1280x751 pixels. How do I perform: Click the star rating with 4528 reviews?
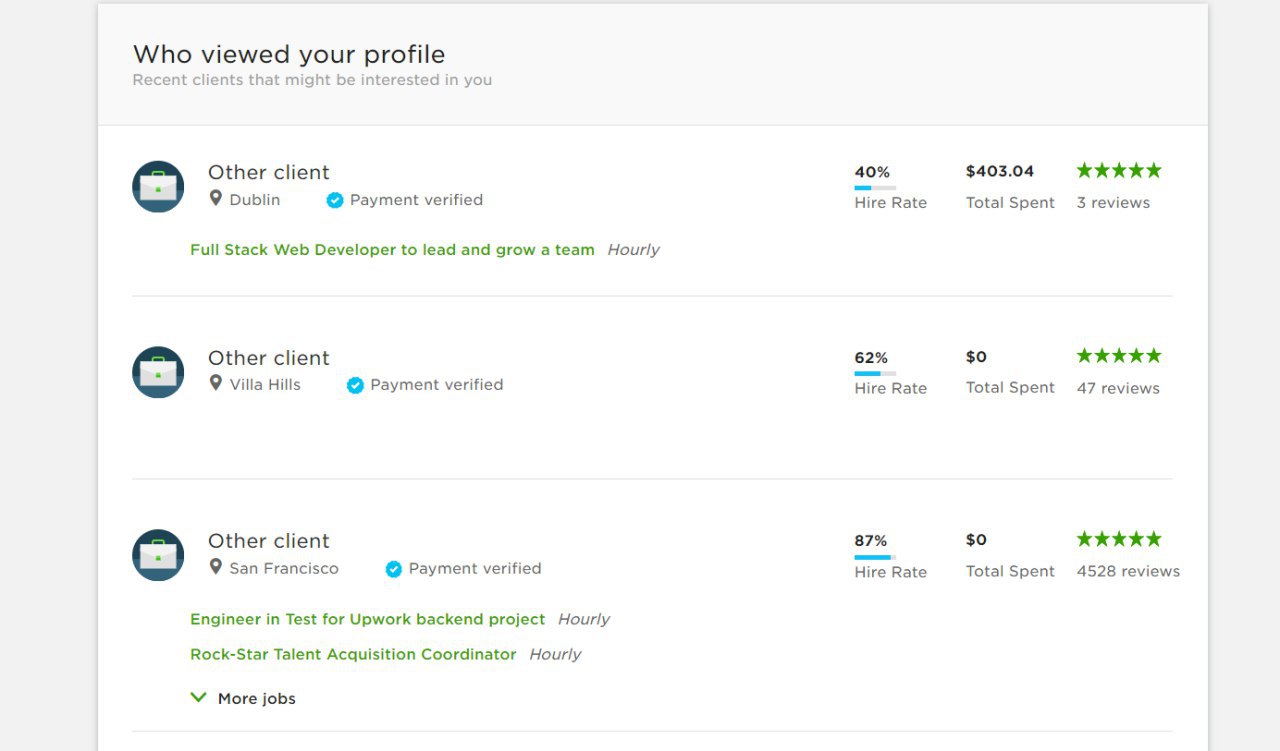[x=1119, y=540]
